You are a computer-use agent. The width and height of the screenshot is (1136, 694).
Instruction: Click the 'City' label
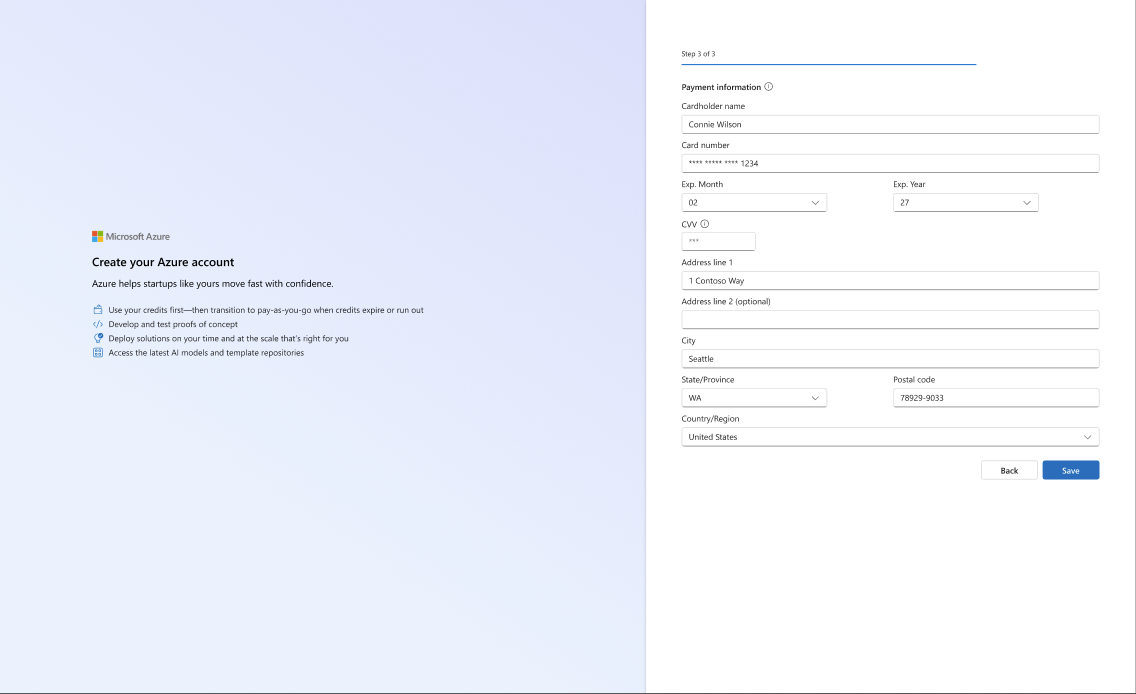[688, 341]
